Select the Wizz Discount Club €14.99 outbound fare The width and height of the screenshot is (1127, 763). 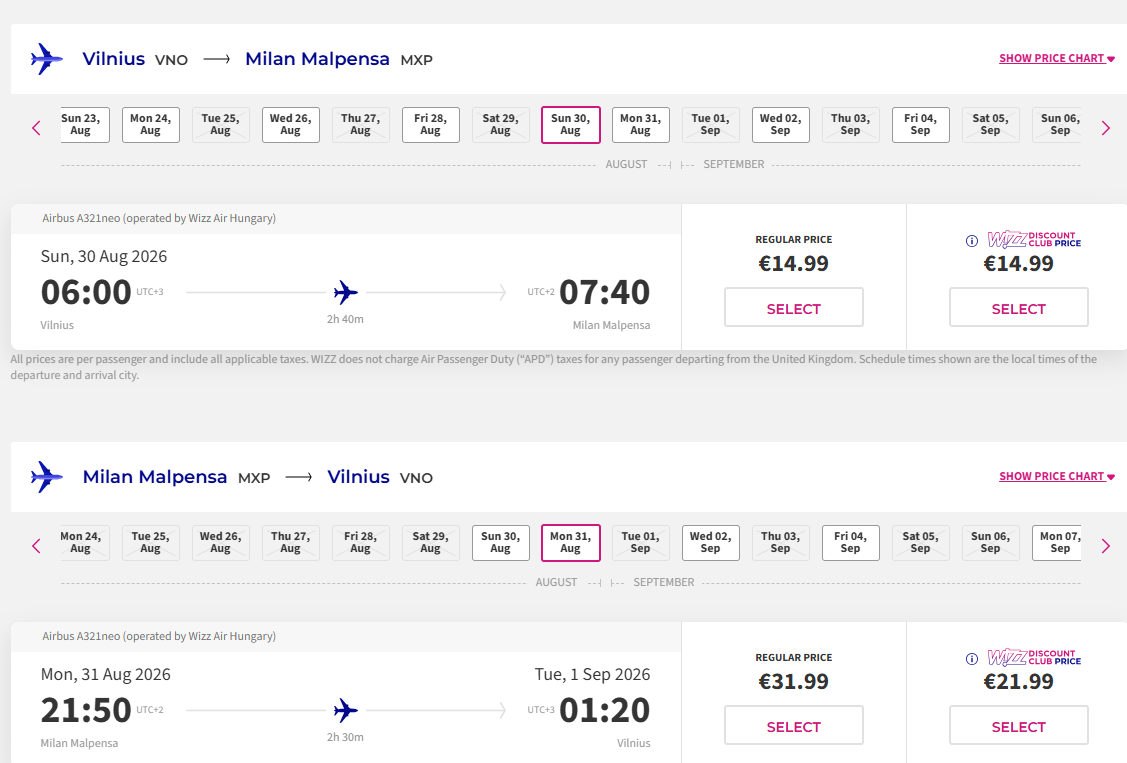[1018, 308]
